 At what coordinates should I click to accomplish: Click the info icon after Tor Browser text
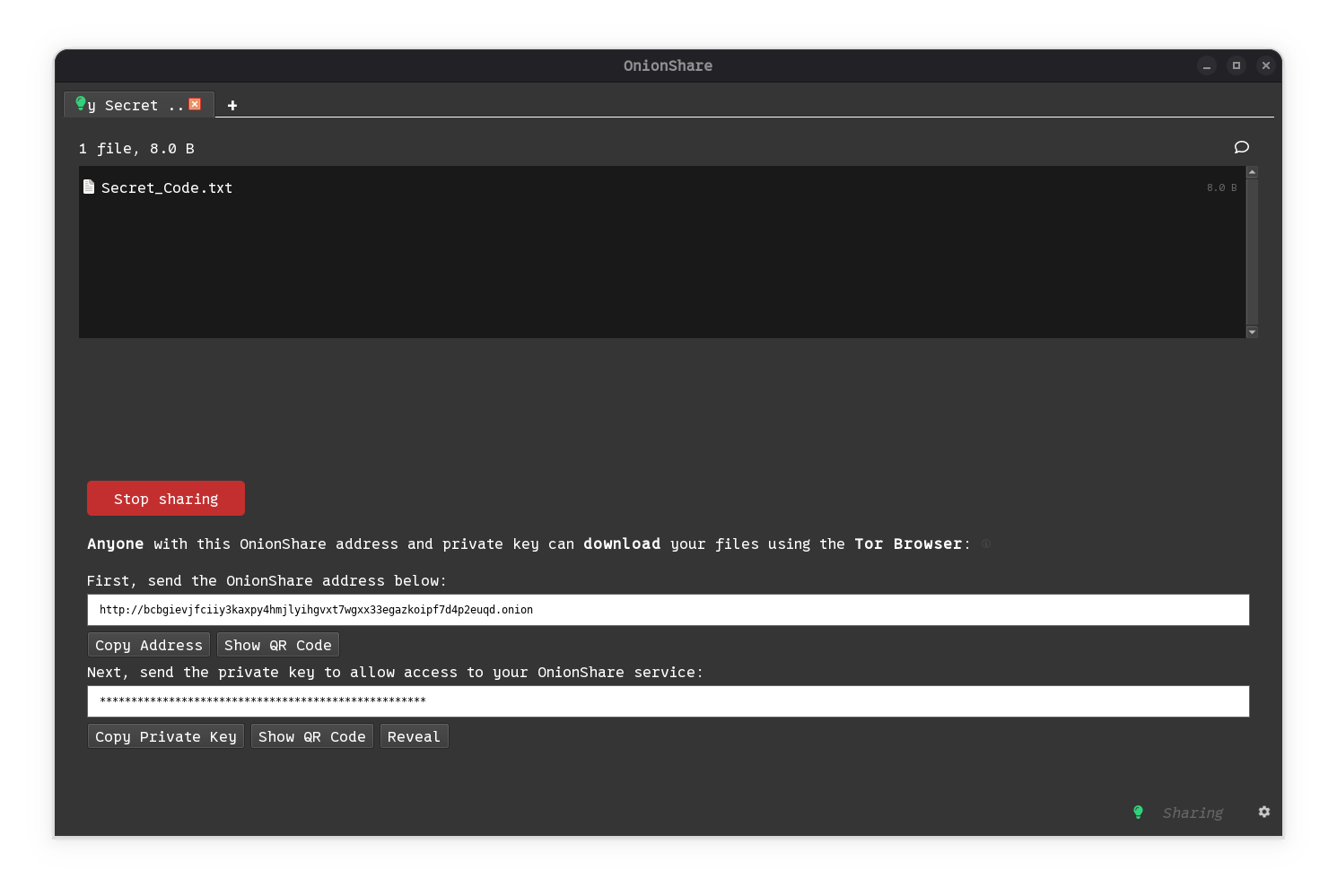point(985,544)
